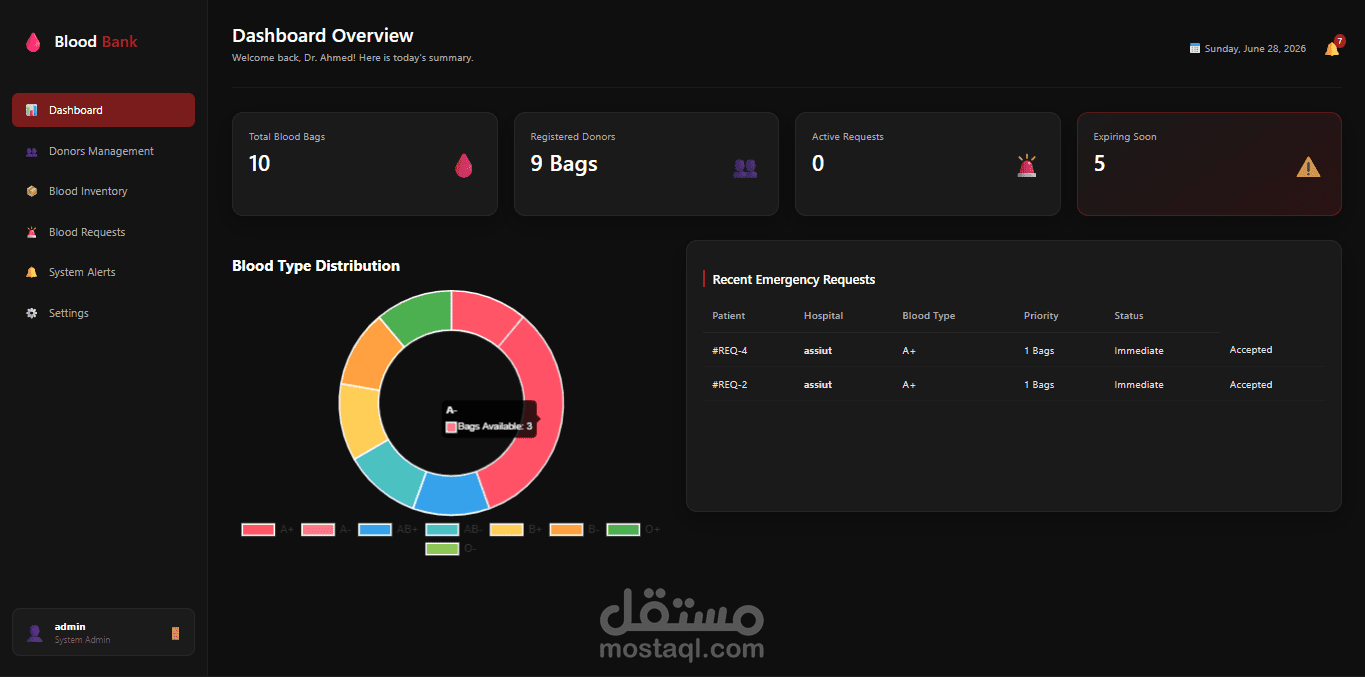Toggle AB+ legend item in chart

coord(388,529)
